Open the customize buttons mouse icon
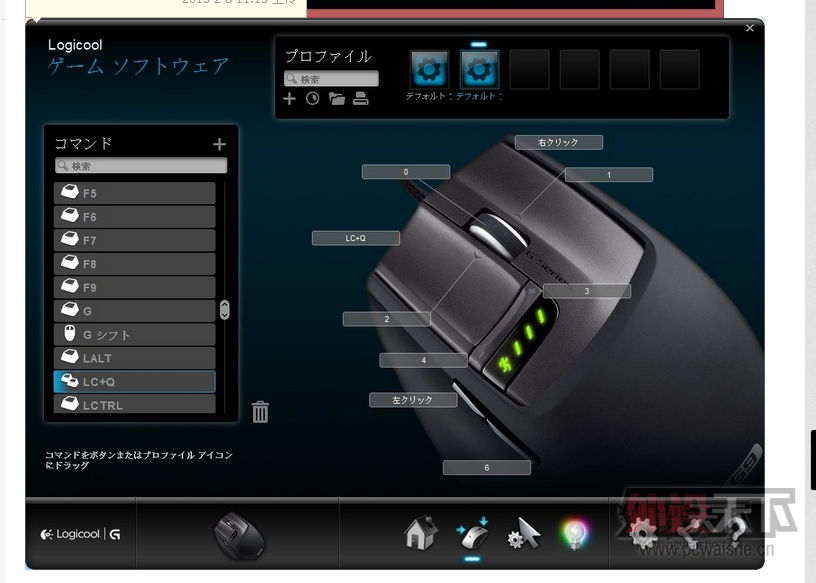 click(473, 533)
